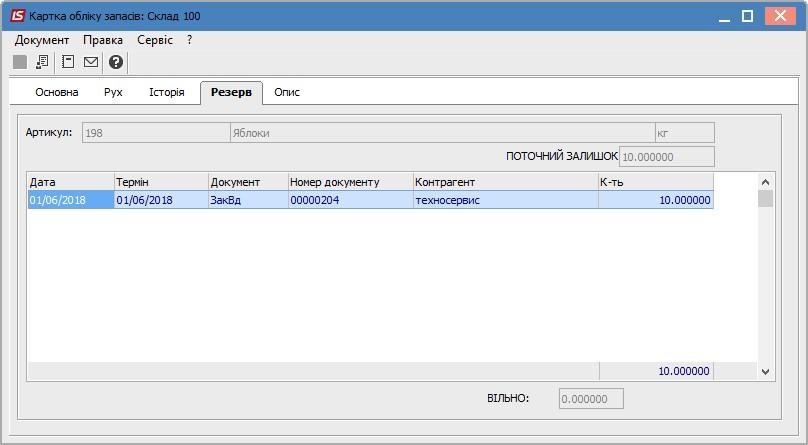Click the document list toolbar icon
The image size is (808, 445).
click(42, 62)
